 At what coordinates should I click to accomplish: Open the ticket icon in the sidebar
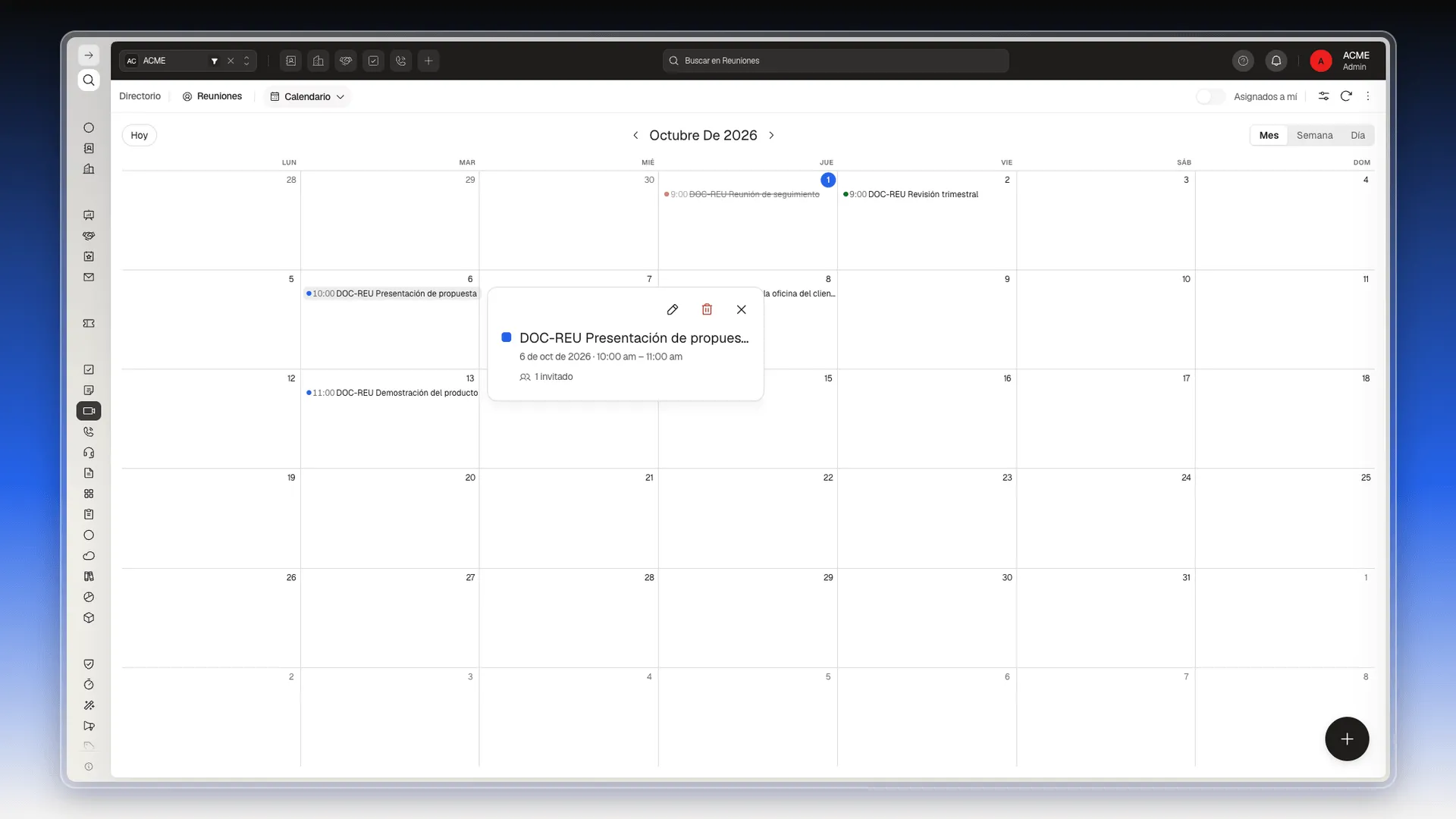(89, 324)
